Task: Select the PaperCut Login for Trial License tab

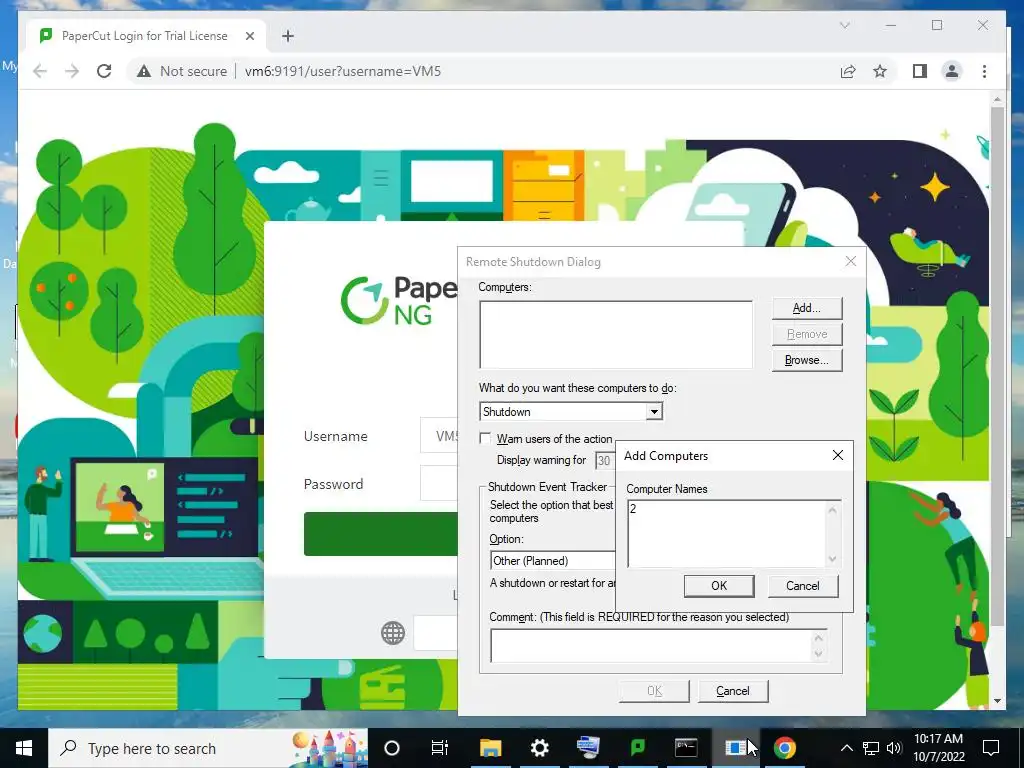Action: coord(145,36)
